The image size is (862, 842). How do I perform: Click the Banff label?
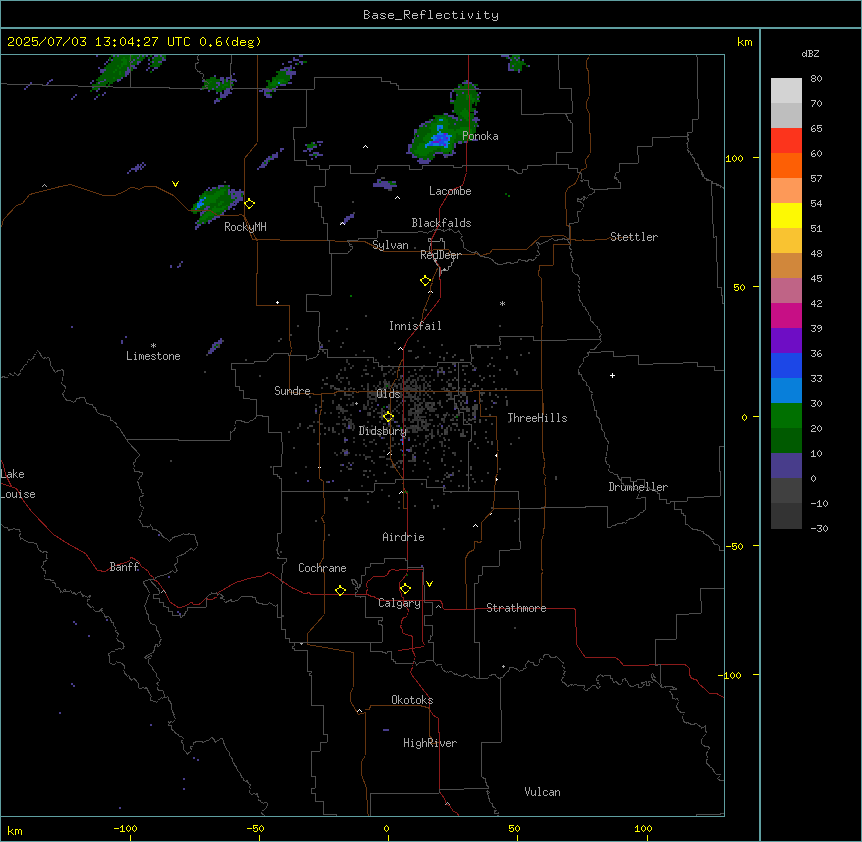click(124, 567)
